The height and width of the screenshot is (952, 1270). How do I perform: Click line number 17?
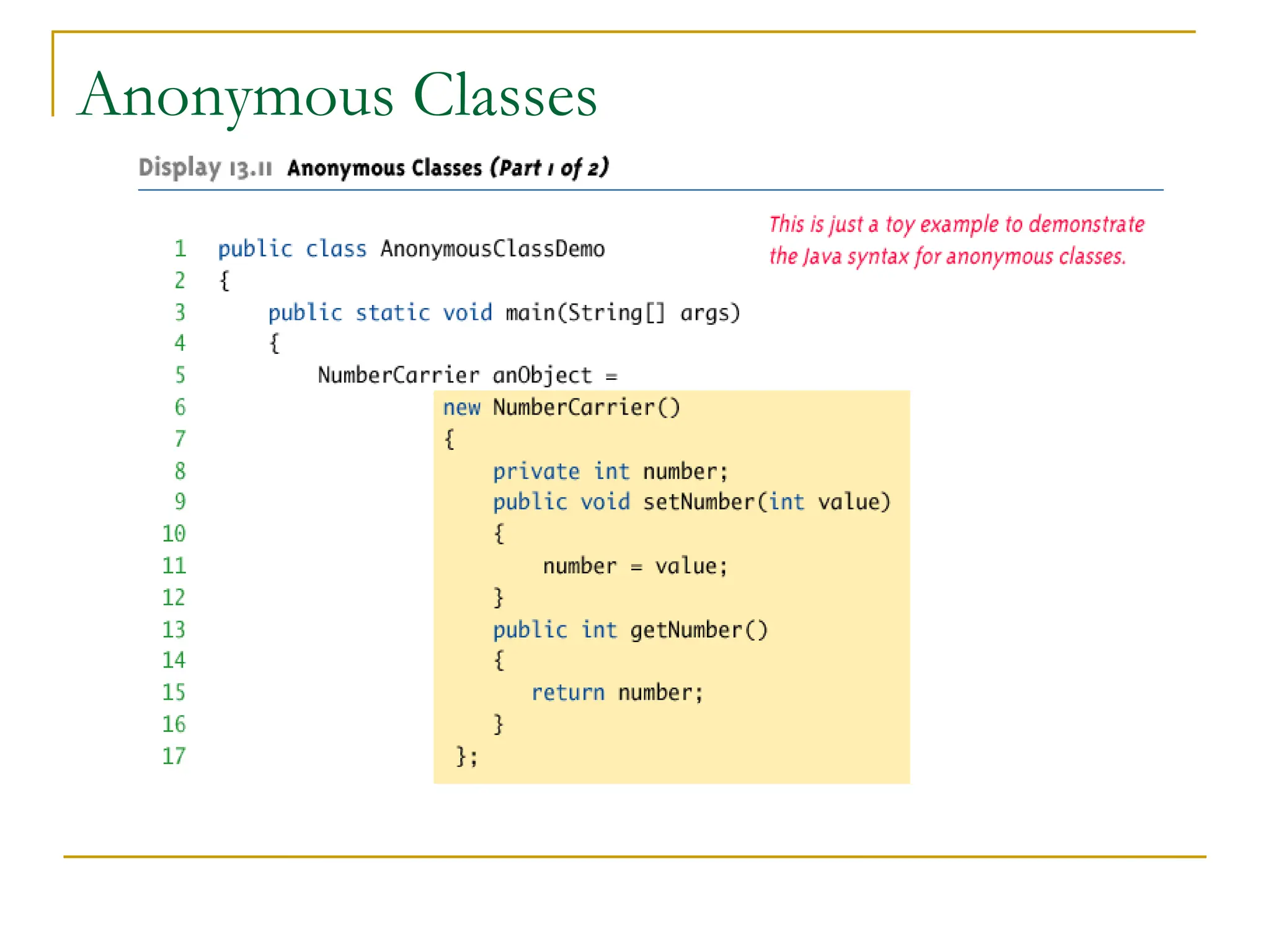tap(174, 757)
